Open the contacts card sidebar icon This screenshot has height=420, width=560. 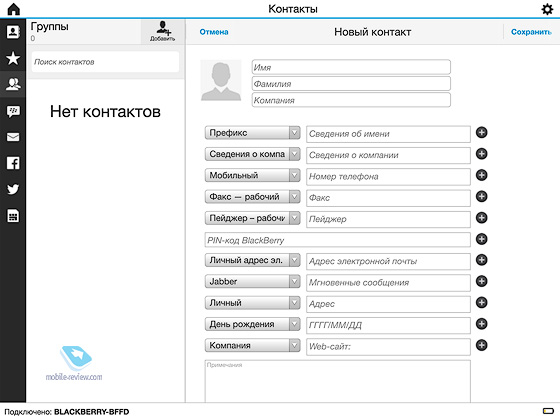pos(13,32)
